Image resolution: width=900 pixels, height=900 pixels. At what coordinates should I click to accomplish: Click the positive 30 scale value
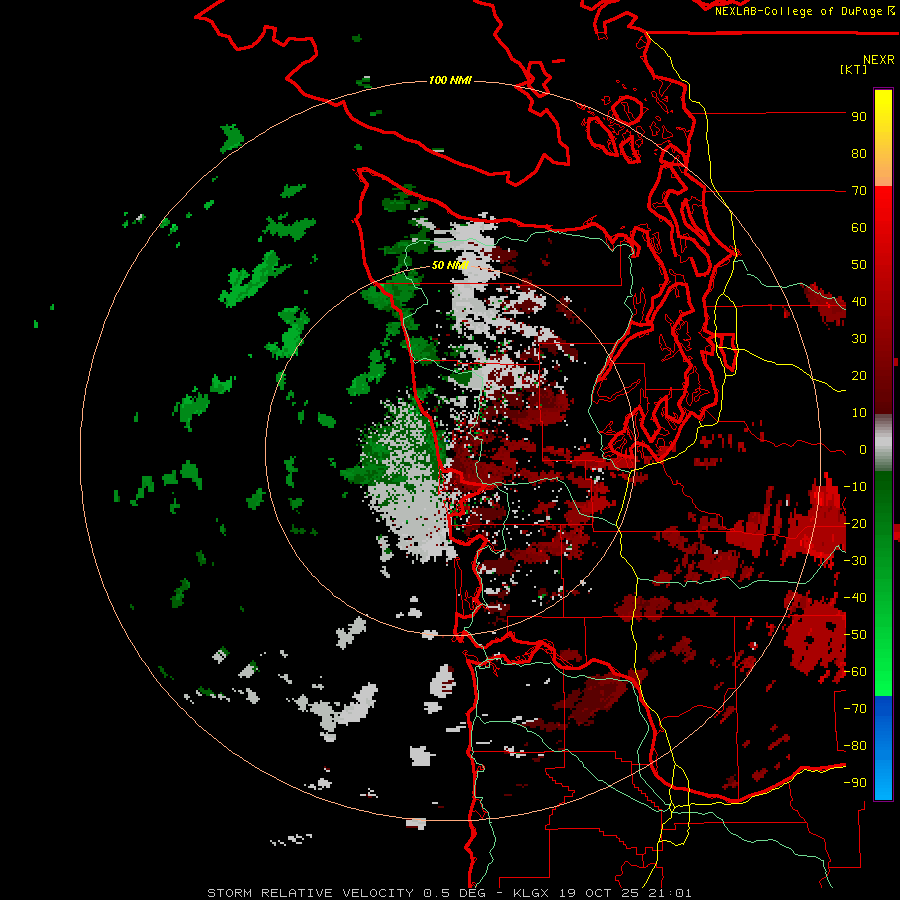pos(859,339)
